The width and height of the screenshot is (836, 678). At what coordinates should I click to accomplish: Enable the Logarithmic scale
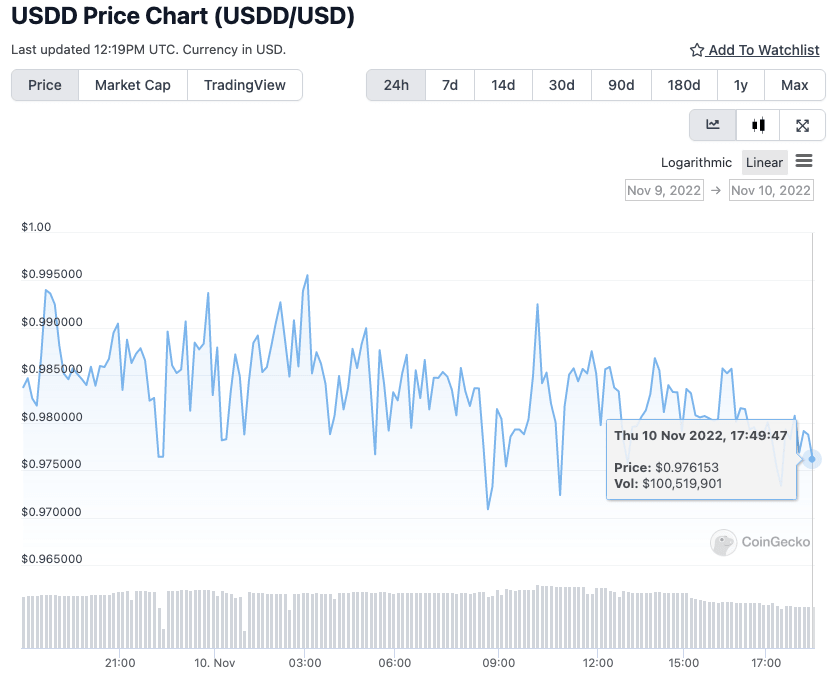[696, 162]
